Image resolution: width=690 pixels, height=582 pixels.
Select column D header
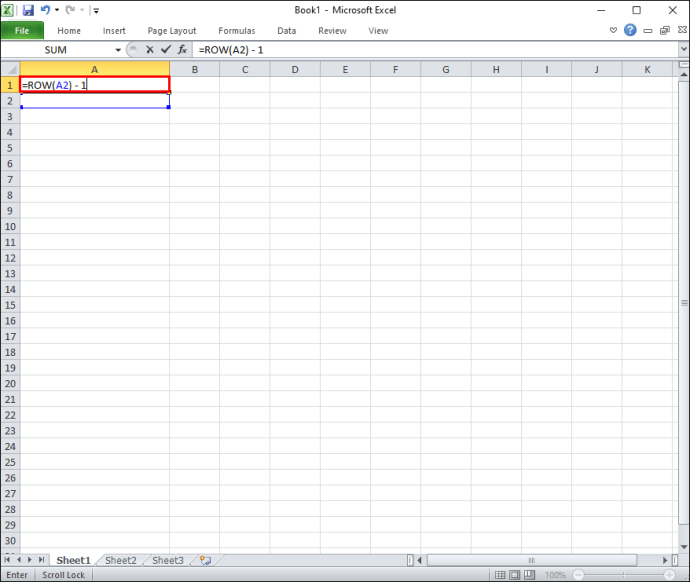point(295,69)
